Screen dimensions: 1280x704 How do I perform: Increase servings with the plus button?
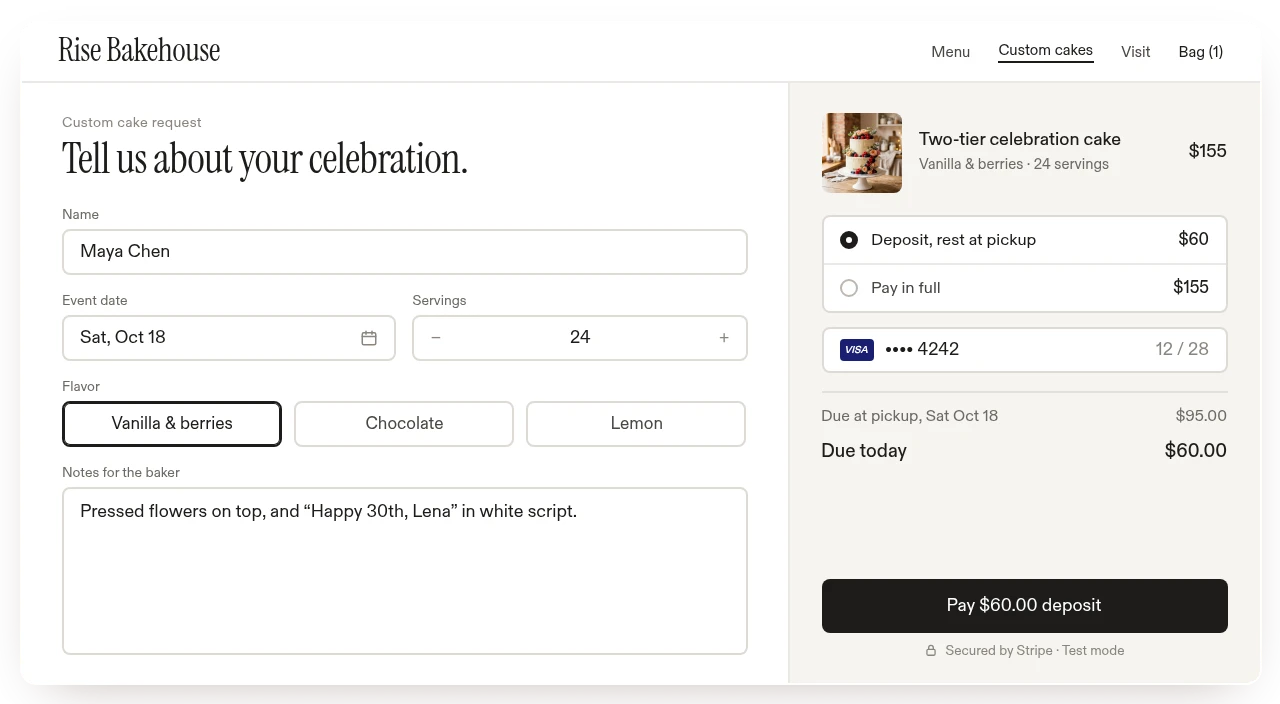(724, 338)
